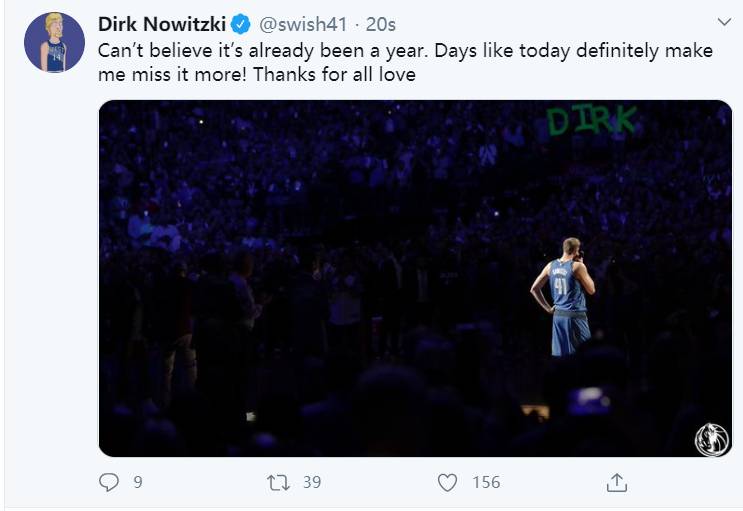Click the like count of 156

pyautogui.click(x=485, y=482)
